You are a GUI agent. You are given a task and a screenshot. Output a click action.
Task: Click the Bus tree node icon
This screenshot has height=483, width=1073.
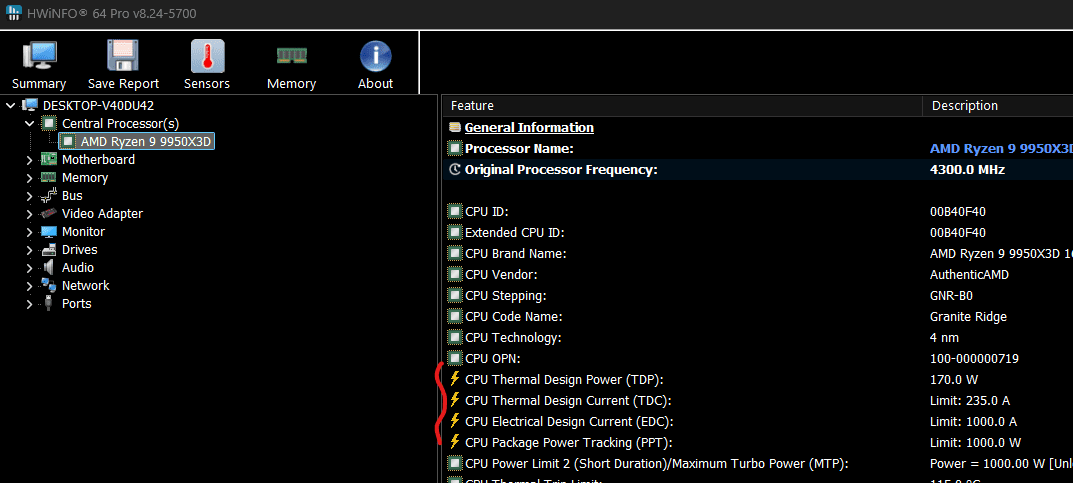pyautogui.click(x=49, y=196)
